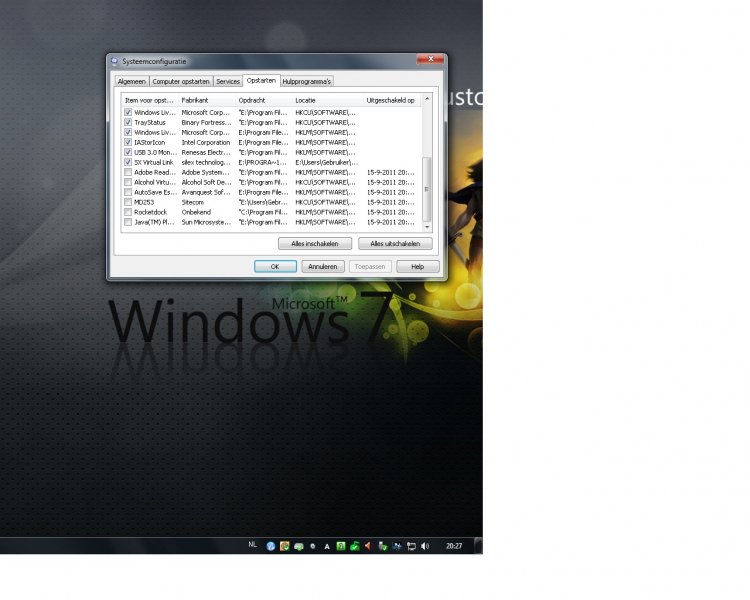Uncheck the SX Virtual Link startup item

point(128,162)
